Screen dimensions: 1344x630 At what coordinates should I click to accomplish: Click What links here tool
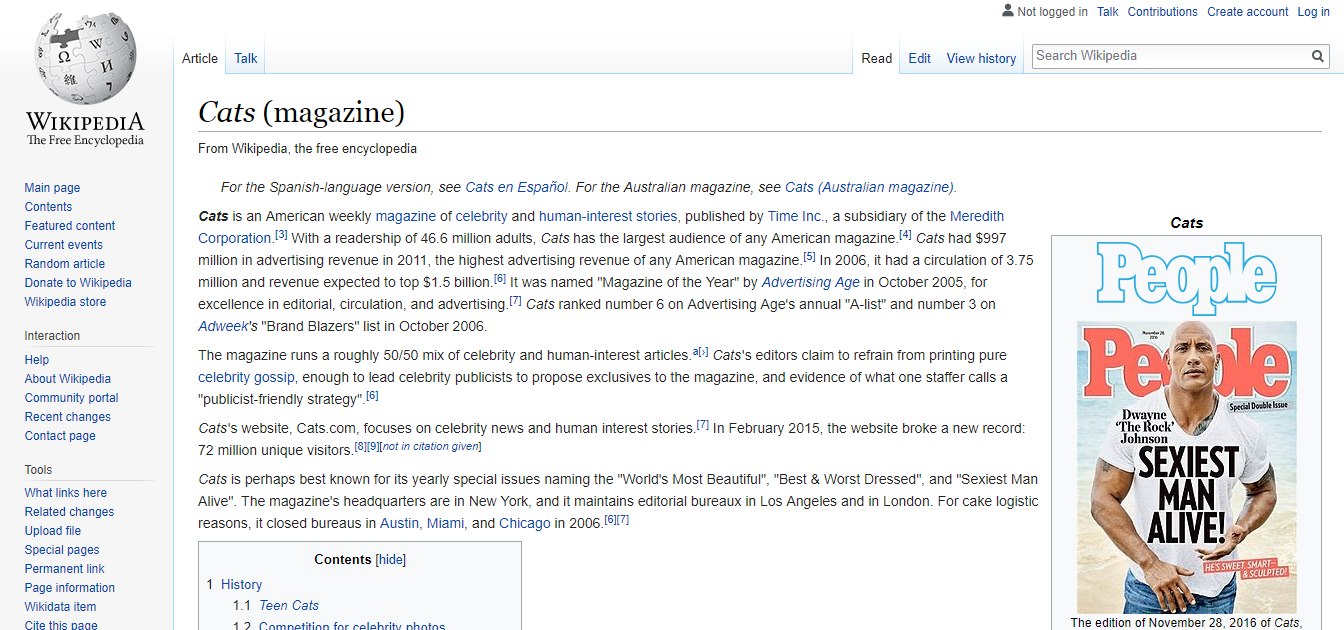coord(66,493)
